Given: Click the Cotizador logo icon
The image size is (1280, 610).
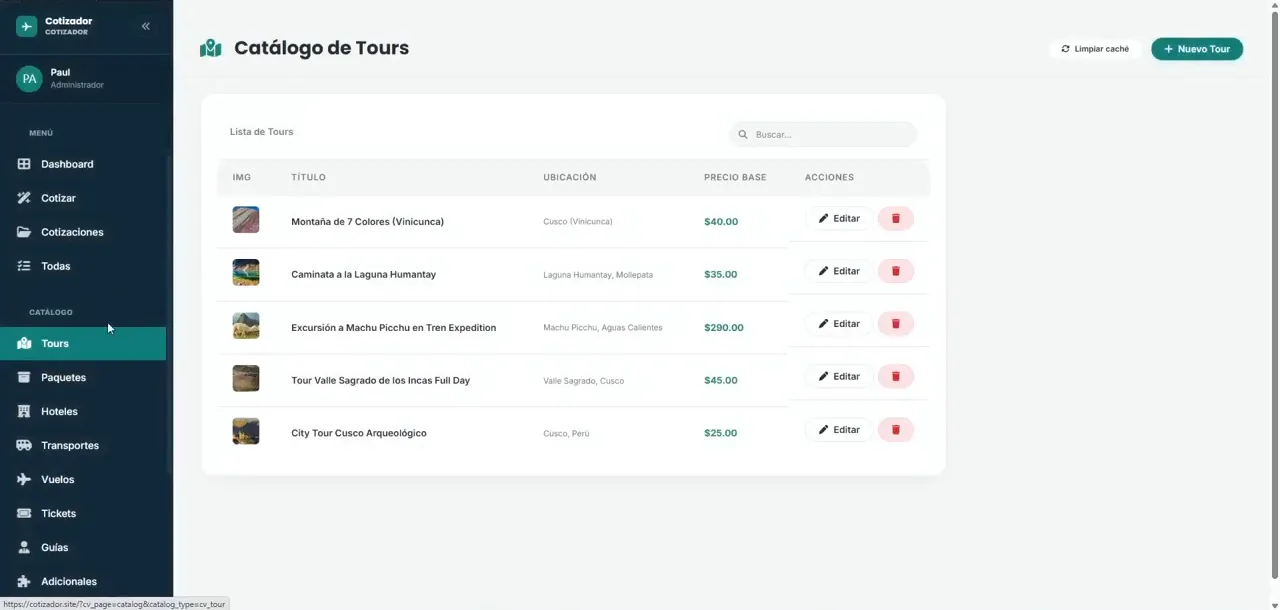Looking at the screenshot, I should tap(27, 26).
